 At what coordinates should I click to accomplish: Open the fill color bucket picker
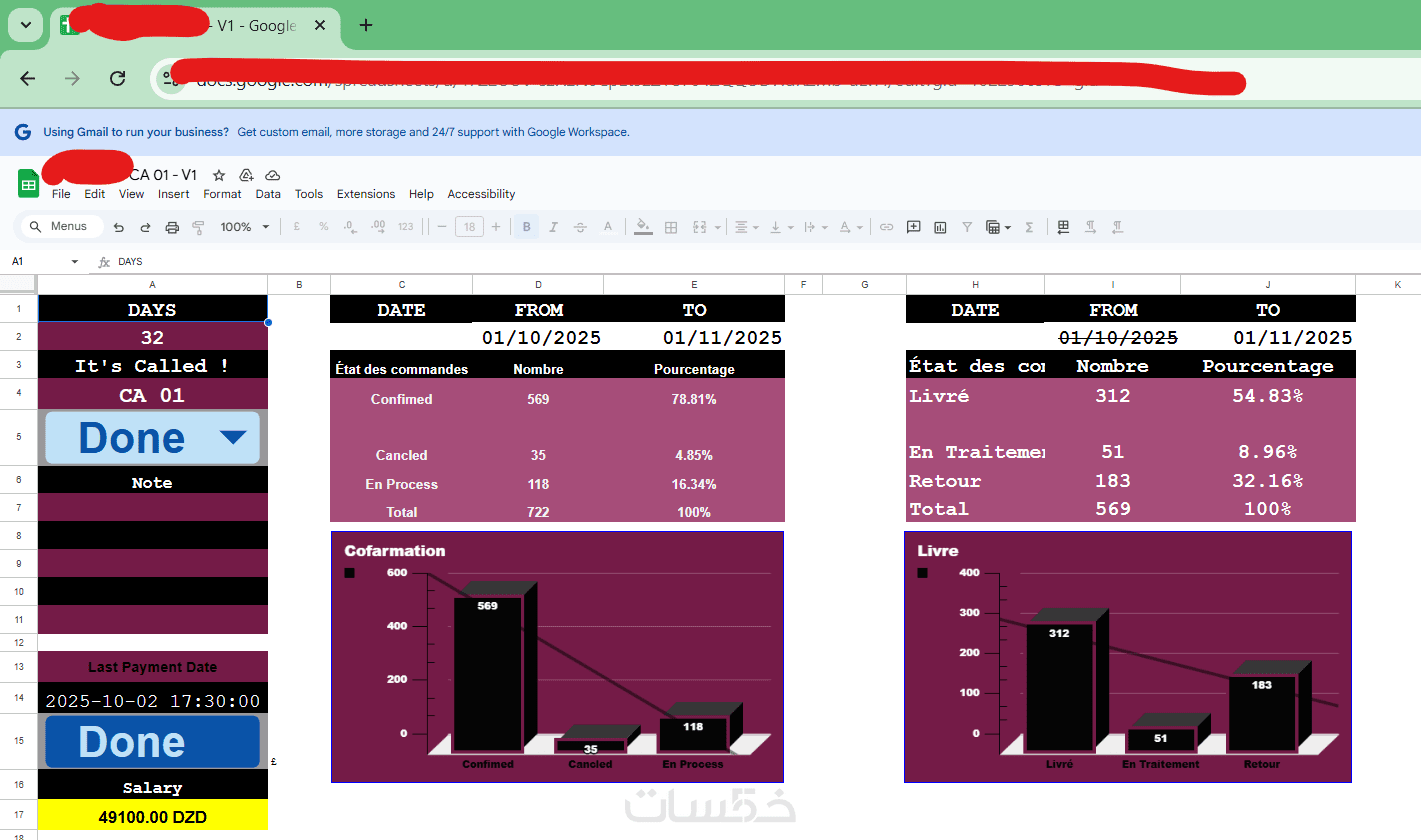[644, 227]
